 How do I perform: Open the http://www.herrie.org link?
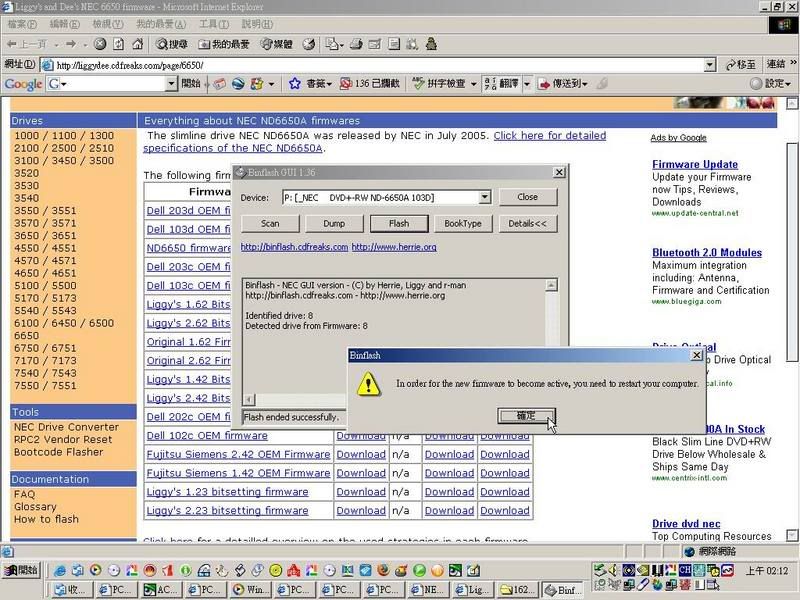tap(394, 247)
